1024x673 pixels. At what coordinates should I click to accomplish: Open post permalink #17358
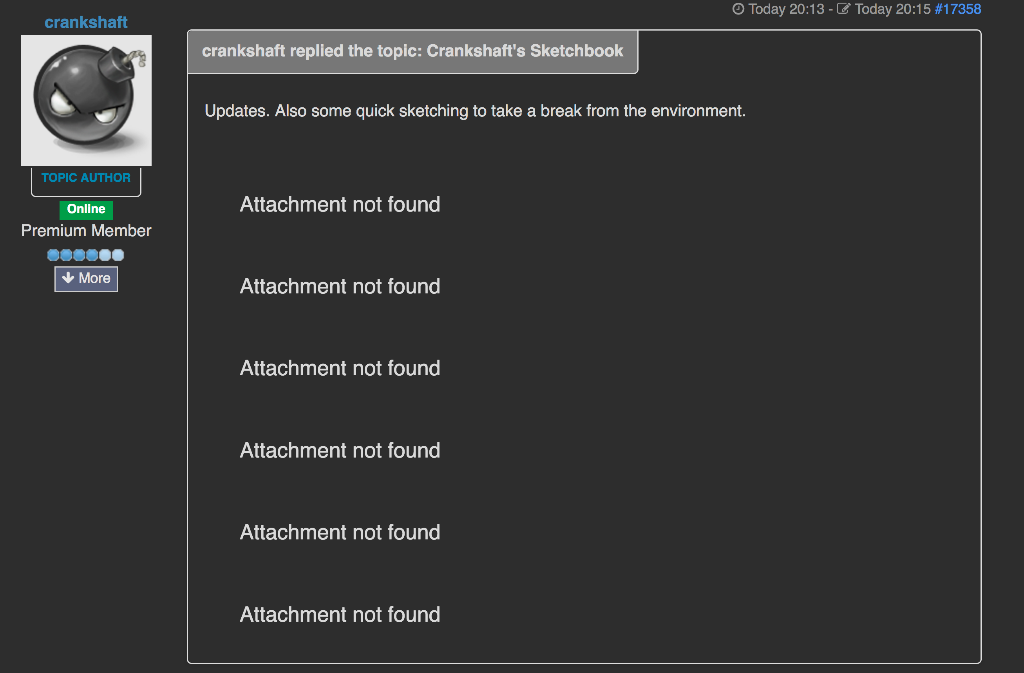[x=957, y=9]
